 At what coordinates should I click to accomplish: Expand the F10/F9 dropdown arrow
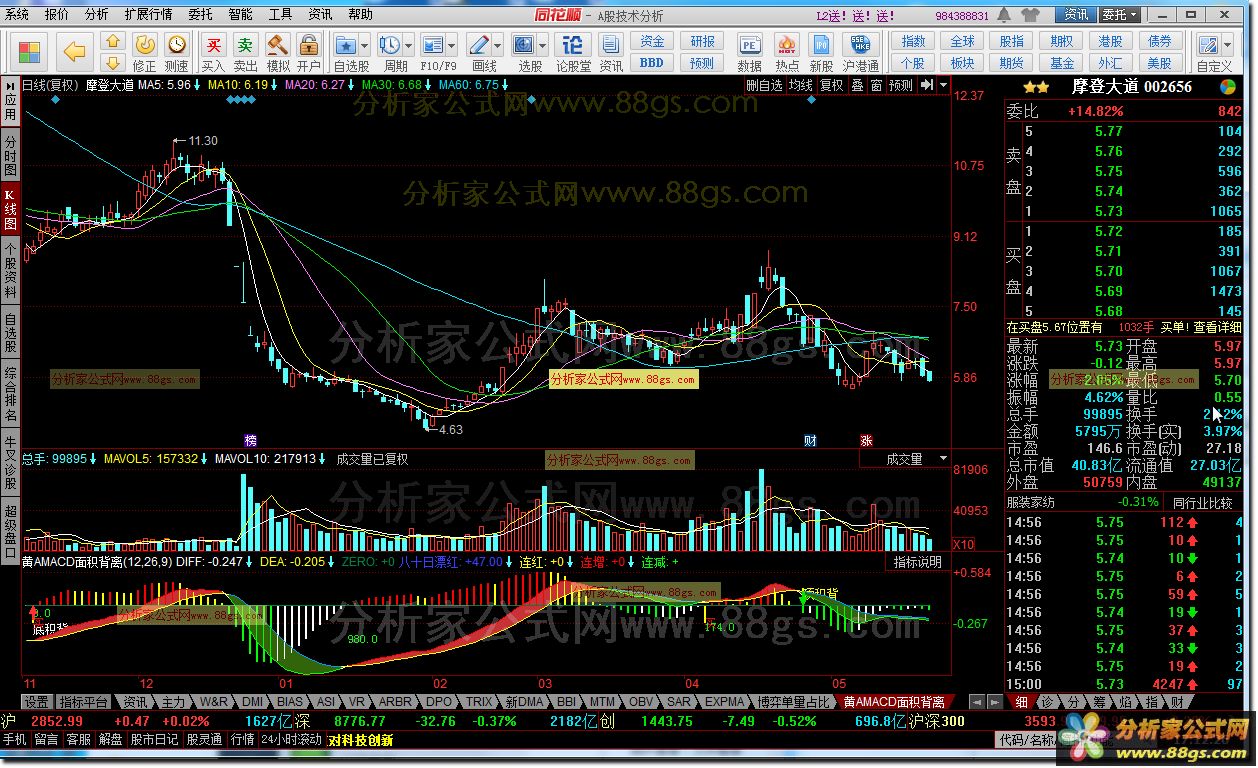point(452,45)
